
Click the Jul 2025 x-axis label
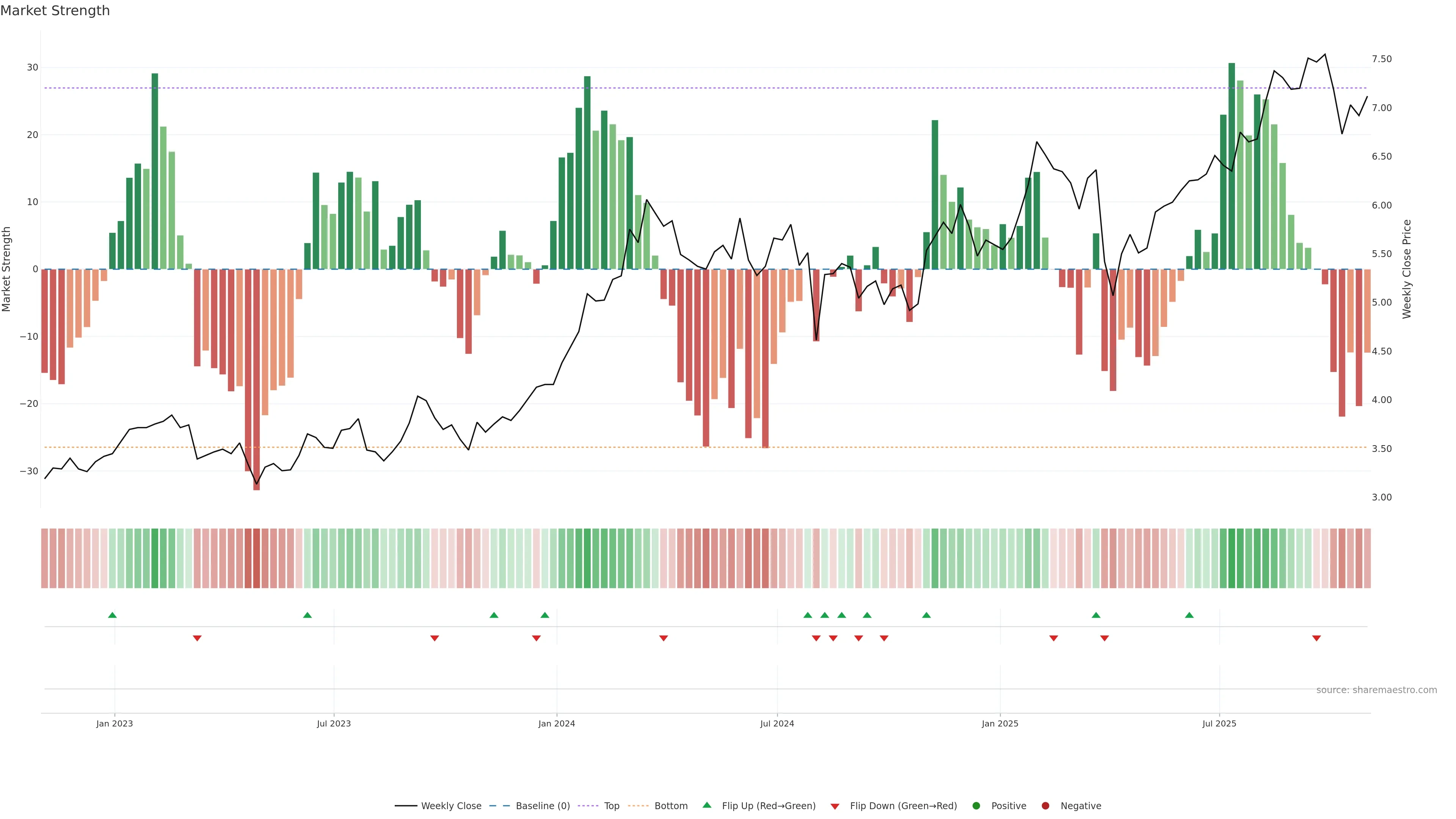tap(1219, 723)
